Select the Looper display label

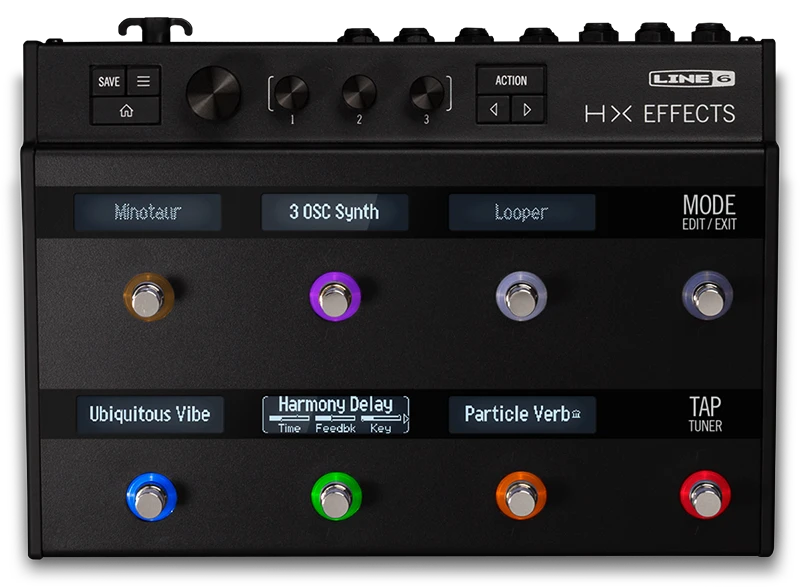tap(521, 213)
